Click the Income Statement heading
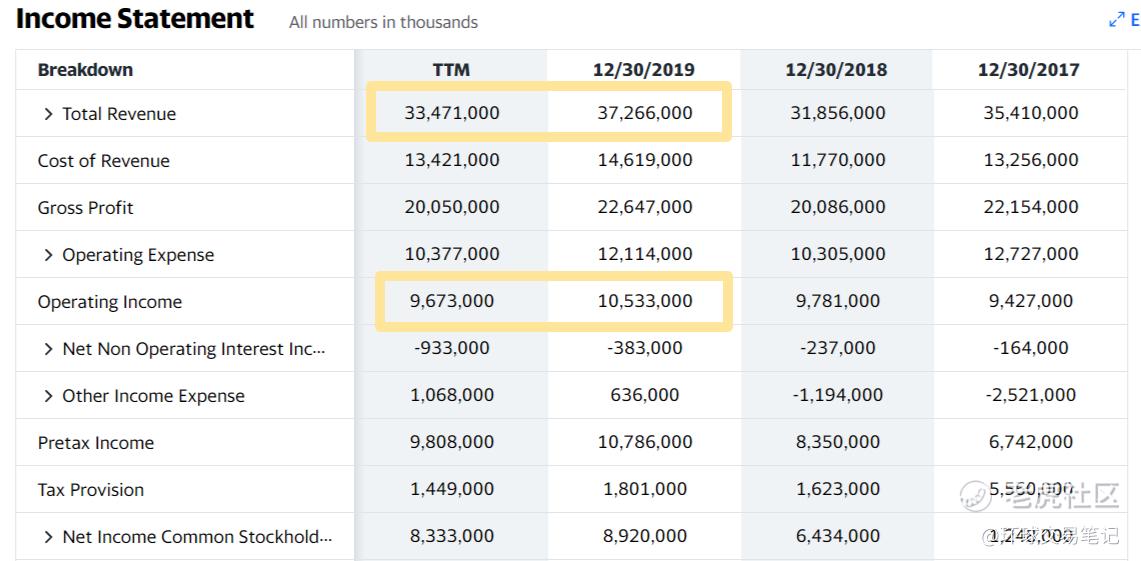This screenshot has width=1141, height=561. [x=135, y=19]
